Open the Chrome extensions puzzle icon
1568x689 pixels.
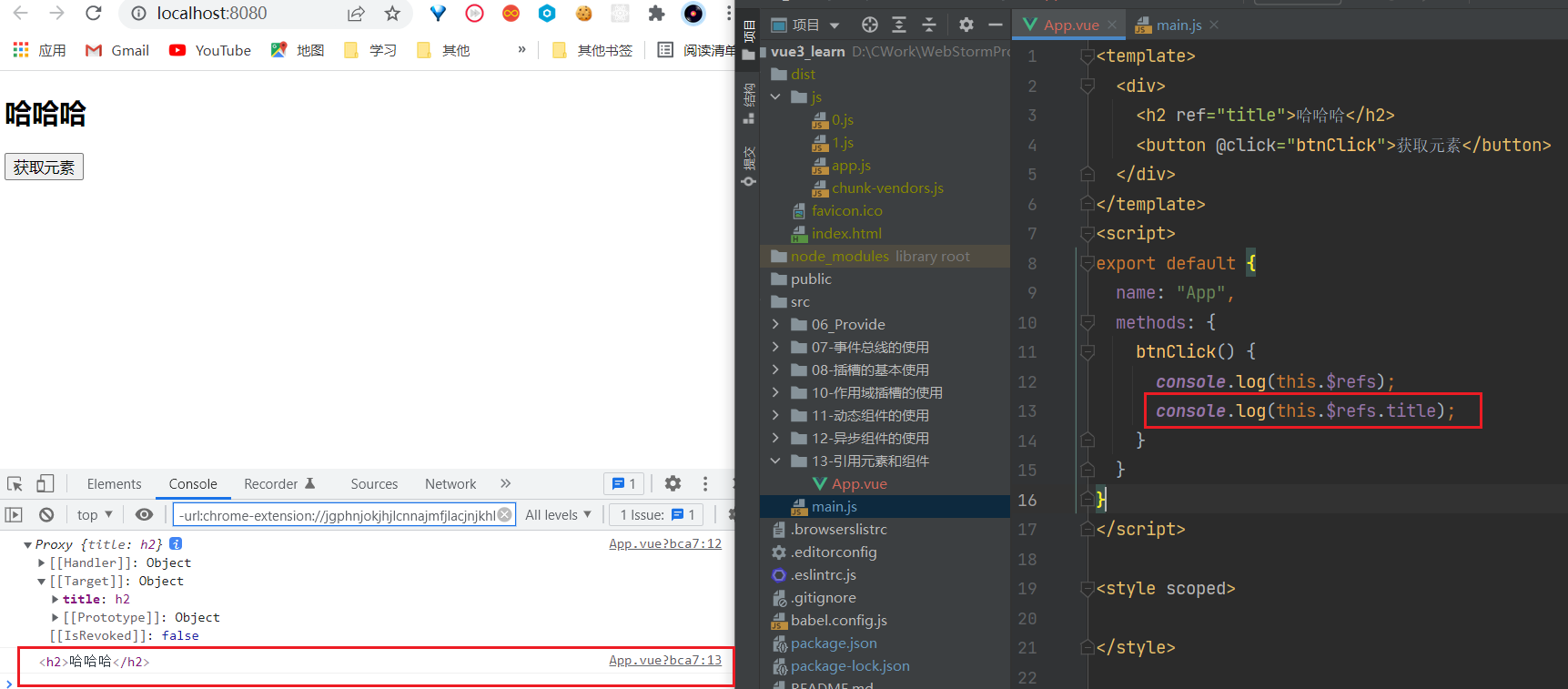tap(656, 13)
